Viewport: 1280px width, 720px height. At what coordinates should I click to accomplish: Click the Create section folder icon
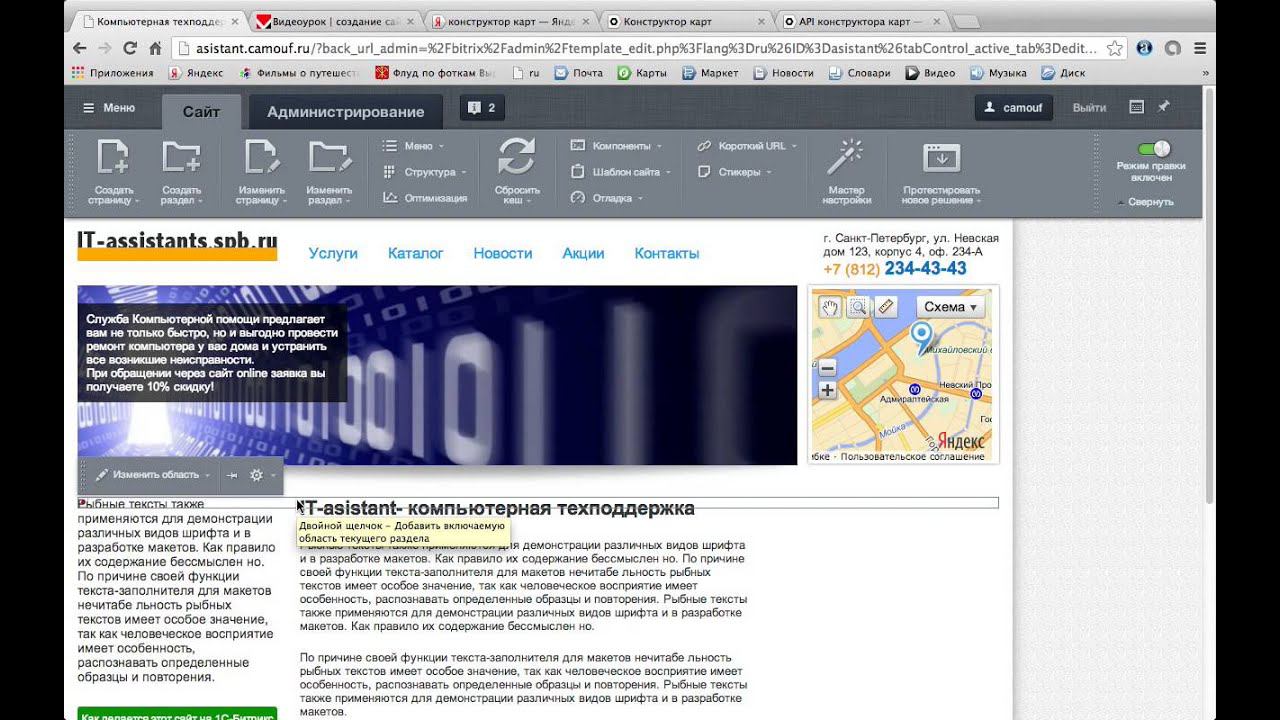point(181,157)
